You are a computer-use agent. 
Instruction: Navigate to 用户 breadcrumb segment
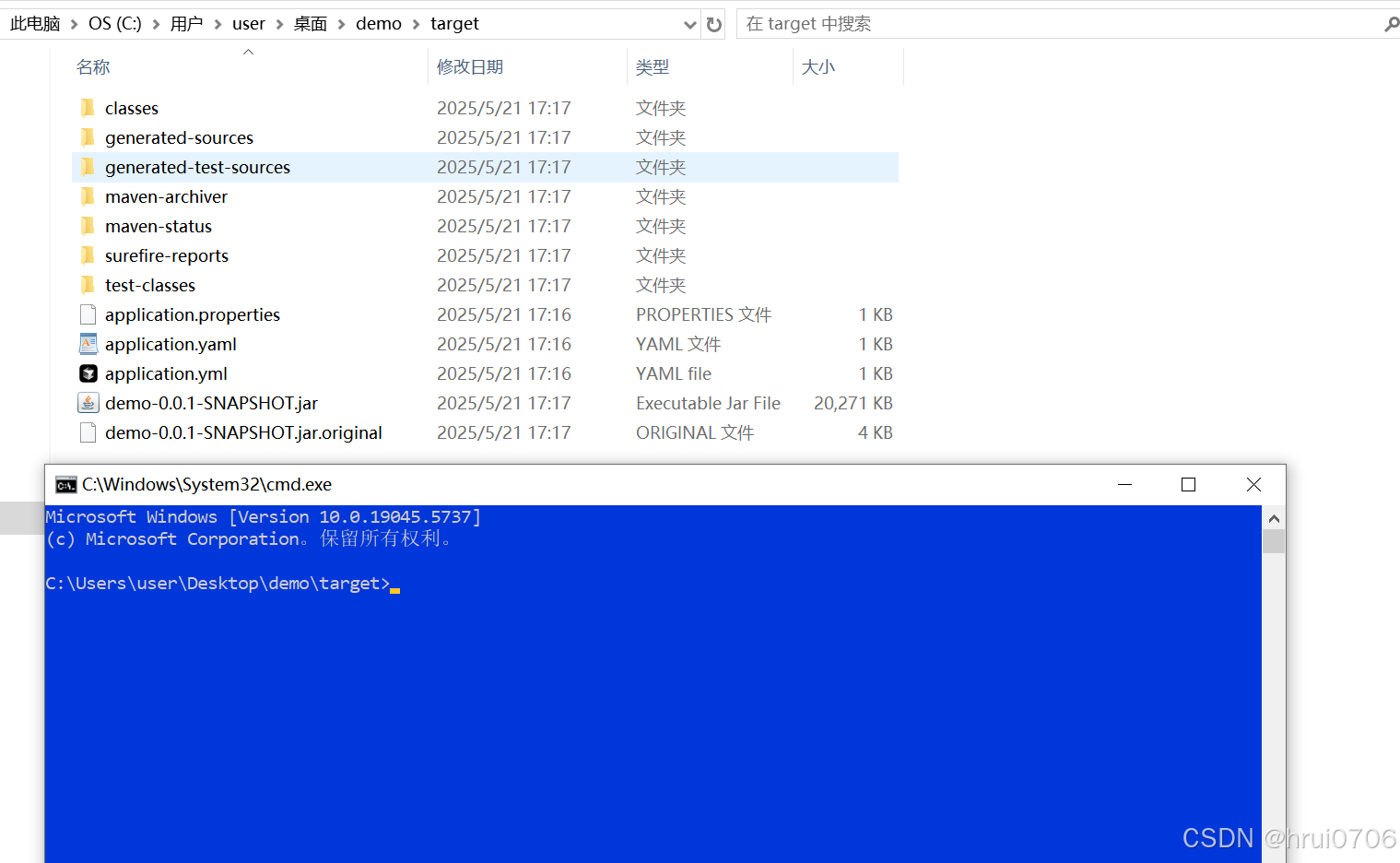pos(186,24)
